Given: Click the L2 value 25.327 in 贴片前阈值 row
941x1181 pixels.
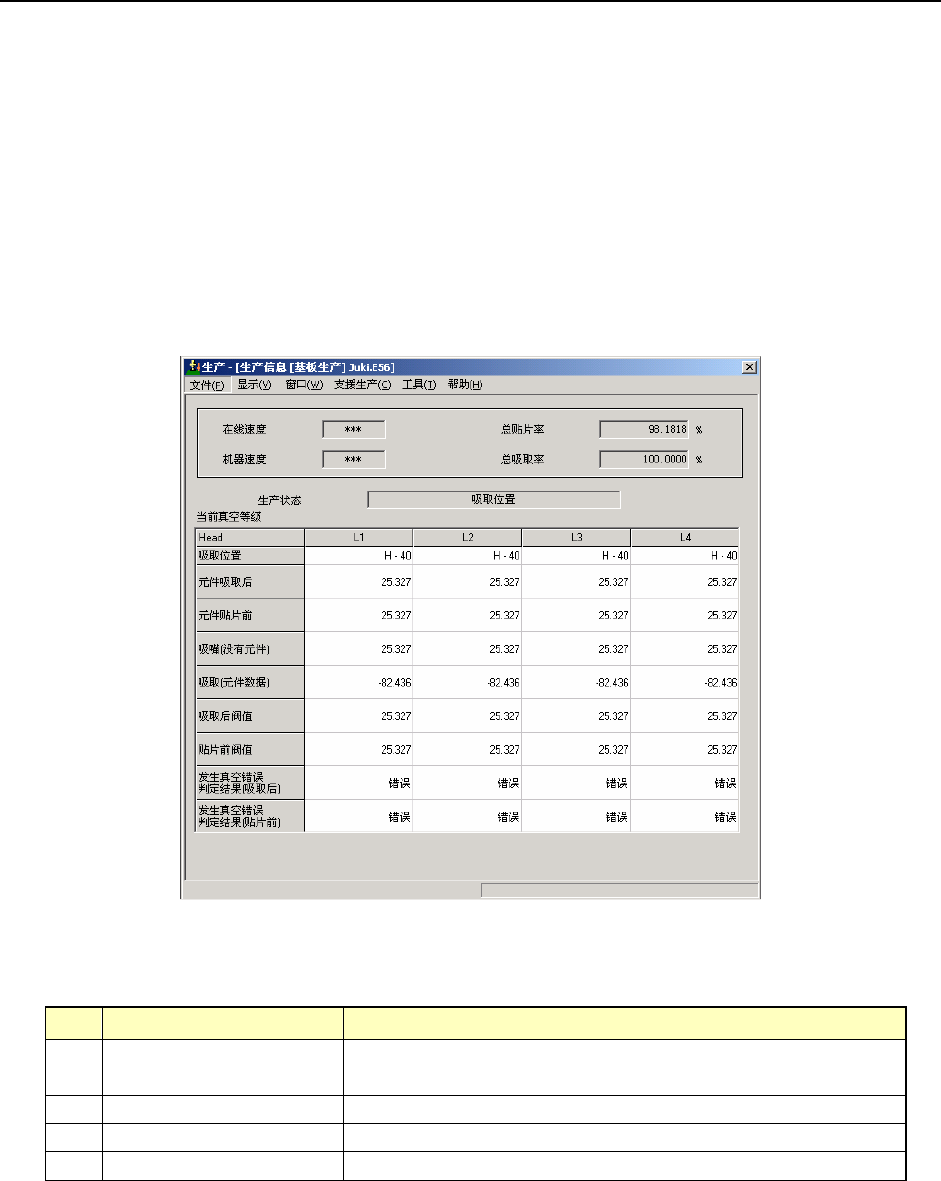Looking at the screenshot, I should pos(467,749).
